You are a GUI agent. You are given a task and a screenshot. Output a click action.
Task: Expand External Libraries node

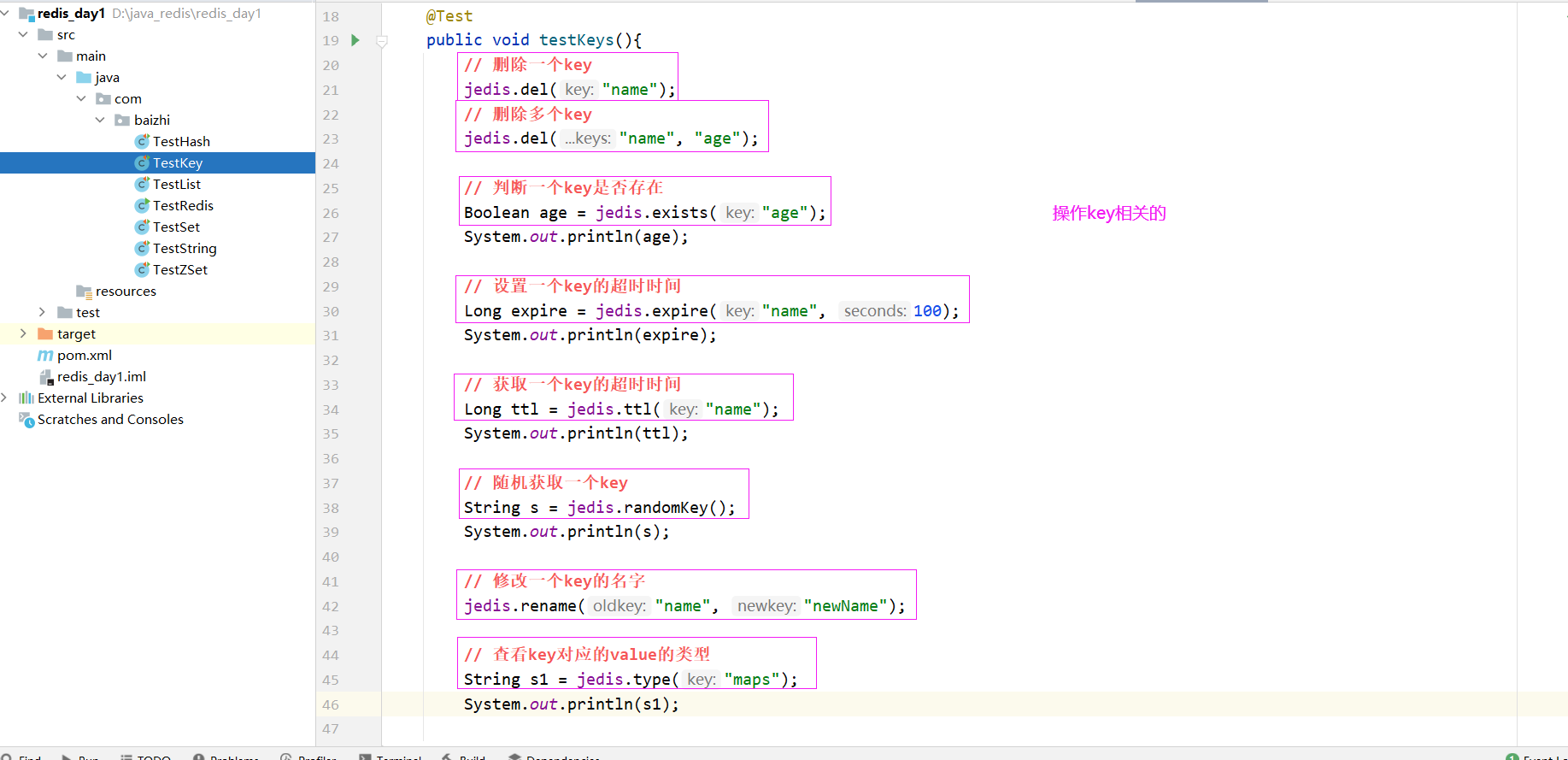pos(4,398)
